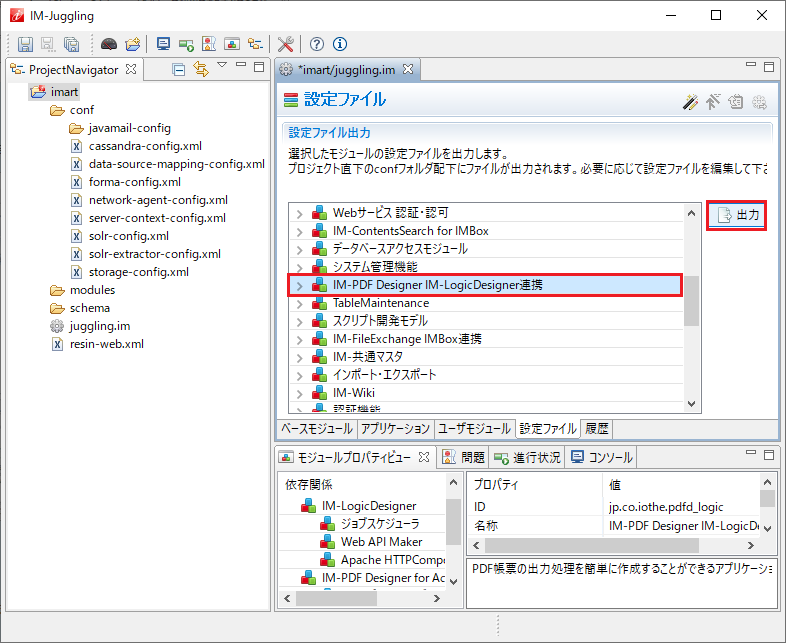Open the 進行状況 view tab
Viewport: 786px width, 643px height.
coord(527,457)
